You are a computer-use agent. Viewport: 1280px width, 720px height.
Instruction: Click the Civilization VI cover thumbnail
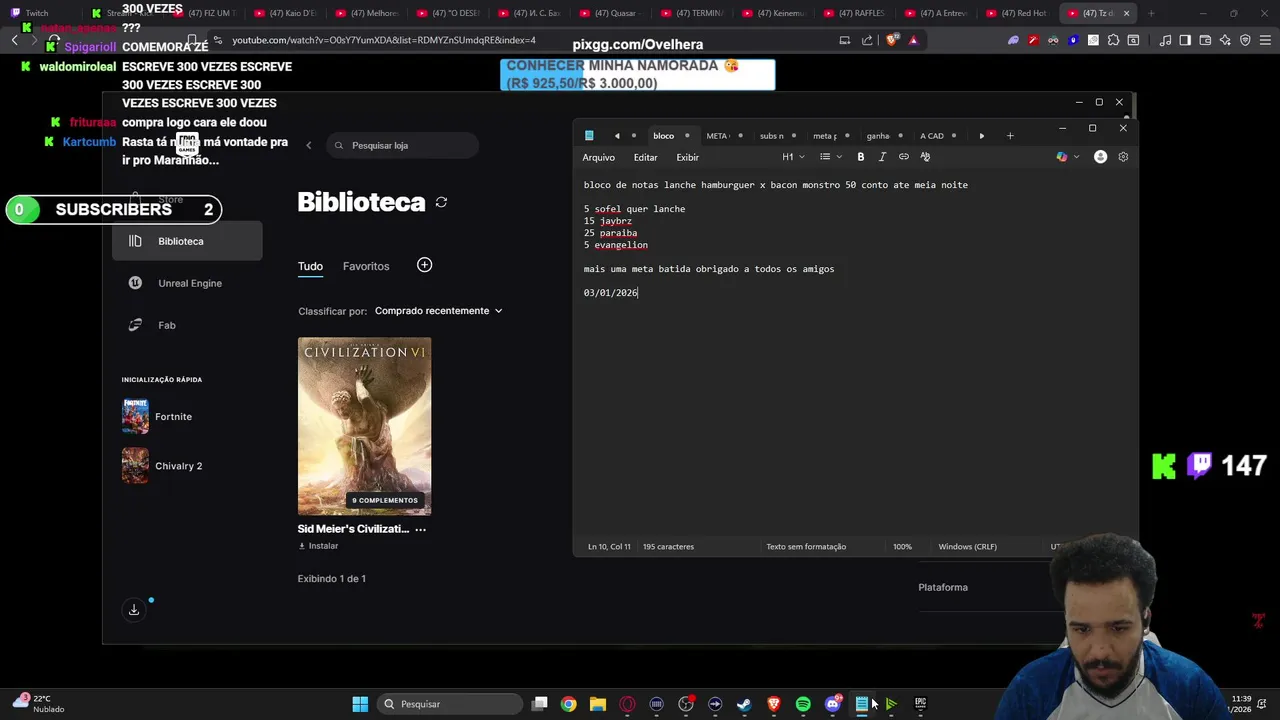click(364, 426)
